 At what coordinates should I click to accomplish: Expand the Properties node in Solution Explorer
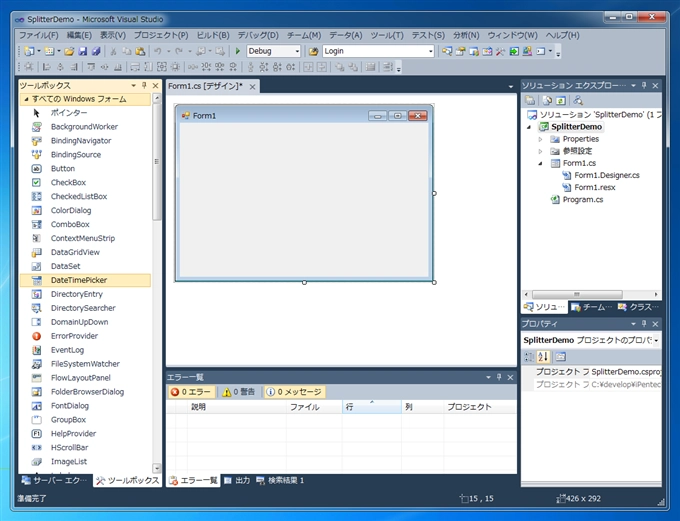click(541, 139)
